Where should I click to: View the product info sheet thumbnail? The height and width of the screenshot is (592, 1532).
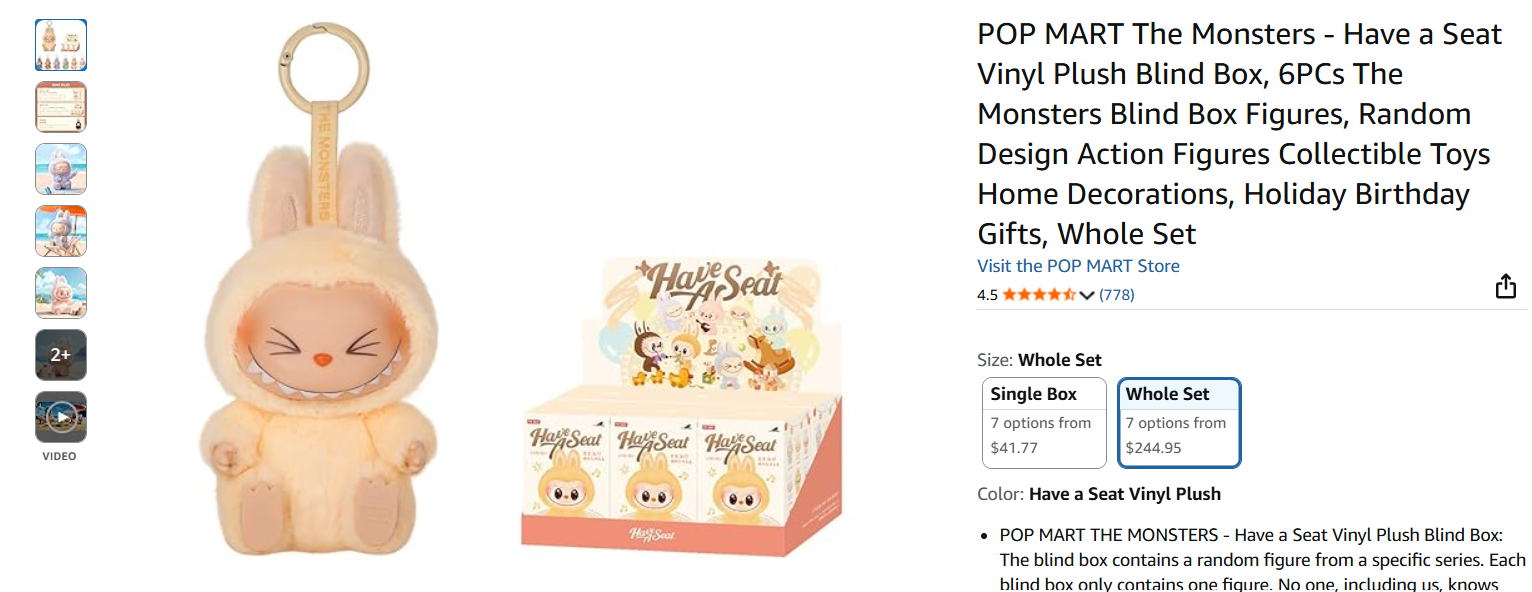point(61,107)
